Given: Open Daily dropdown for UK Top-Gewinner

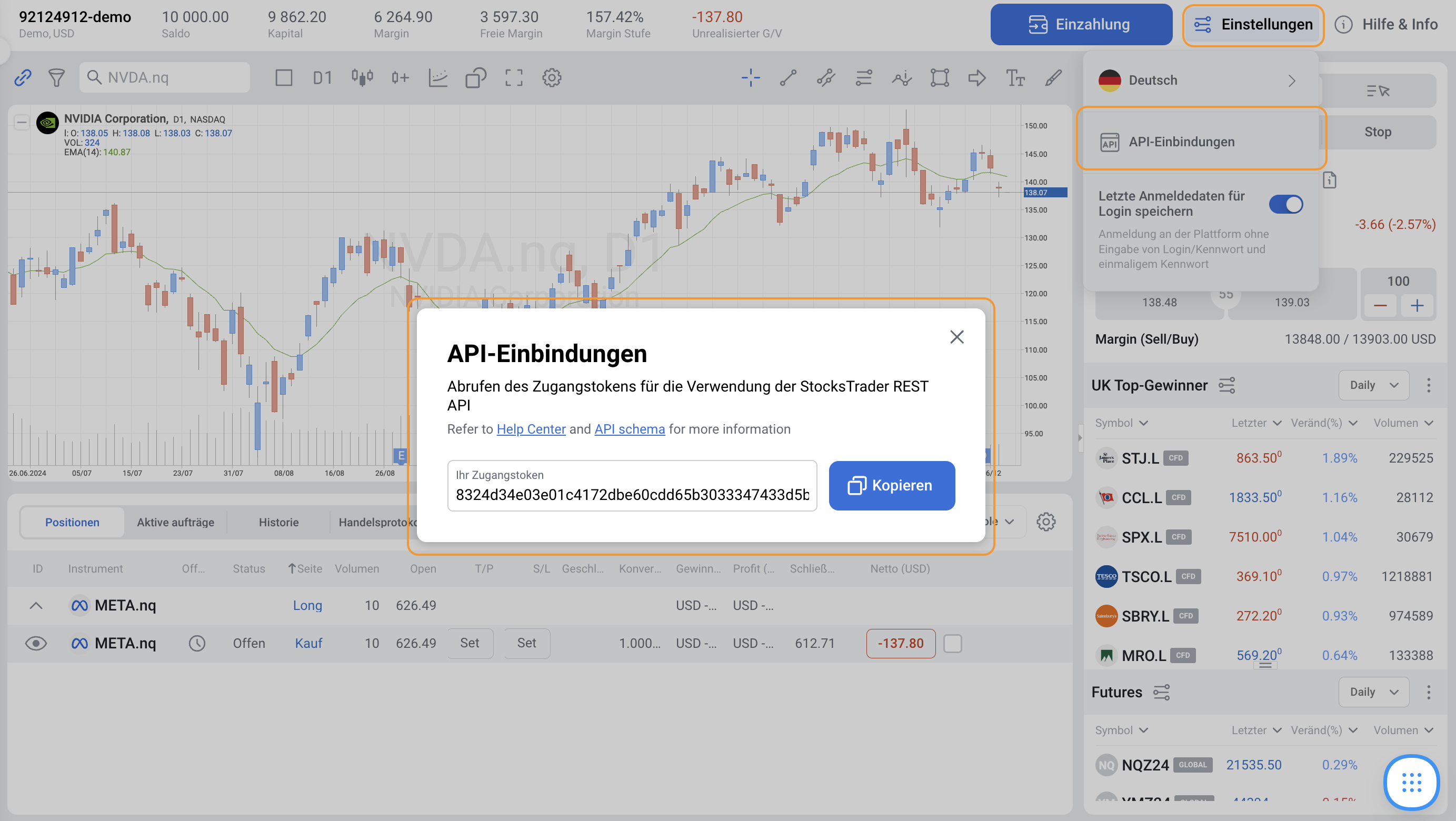Looking at the screenshot, I should pos(1373,385).
